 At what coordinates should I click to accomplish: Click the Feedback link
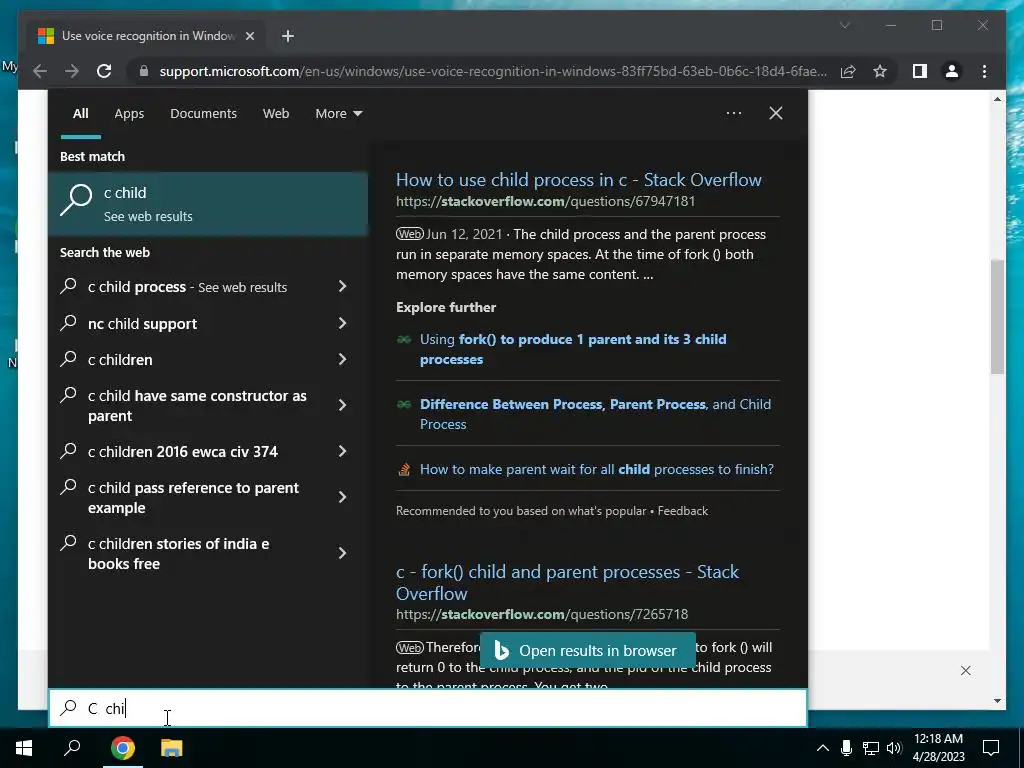682,511
